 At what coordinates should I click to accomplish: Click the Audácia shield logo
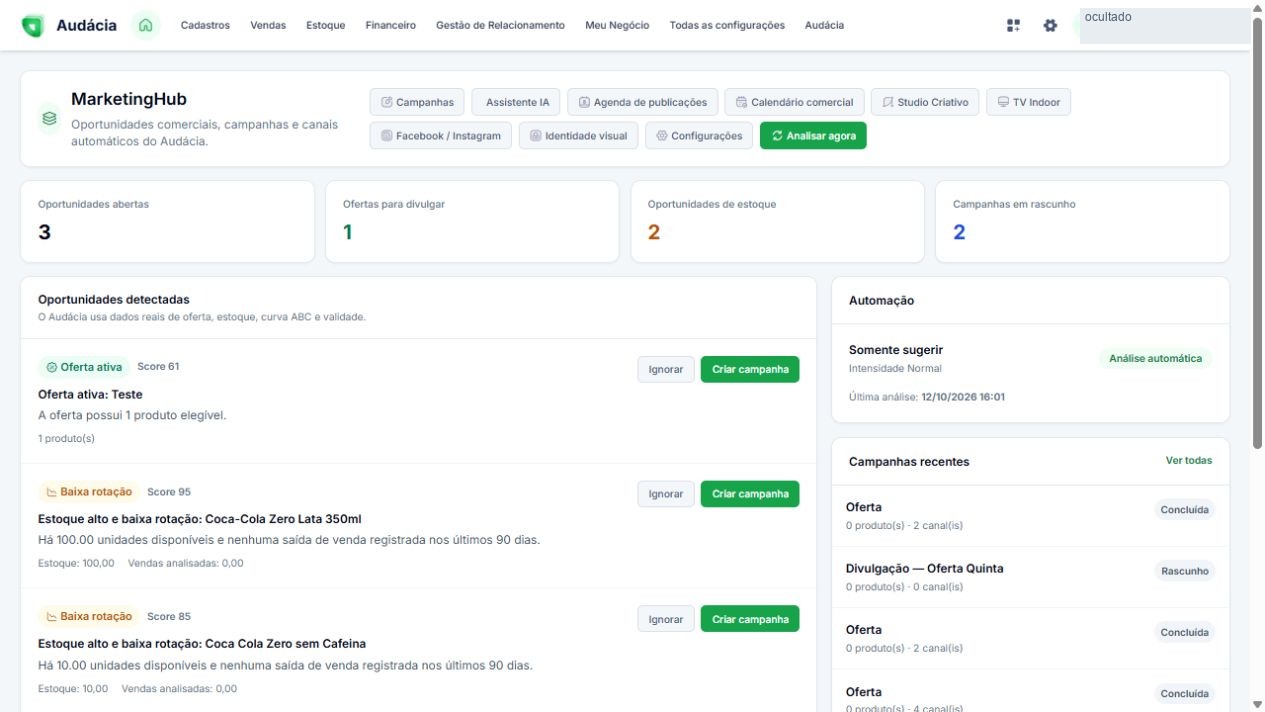click(x=33, y=26)
